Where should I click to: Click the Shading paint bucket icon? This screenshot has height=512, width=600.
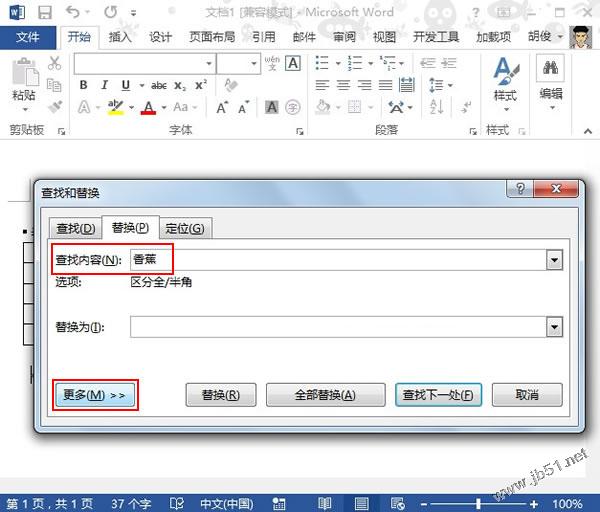[323, 107]
